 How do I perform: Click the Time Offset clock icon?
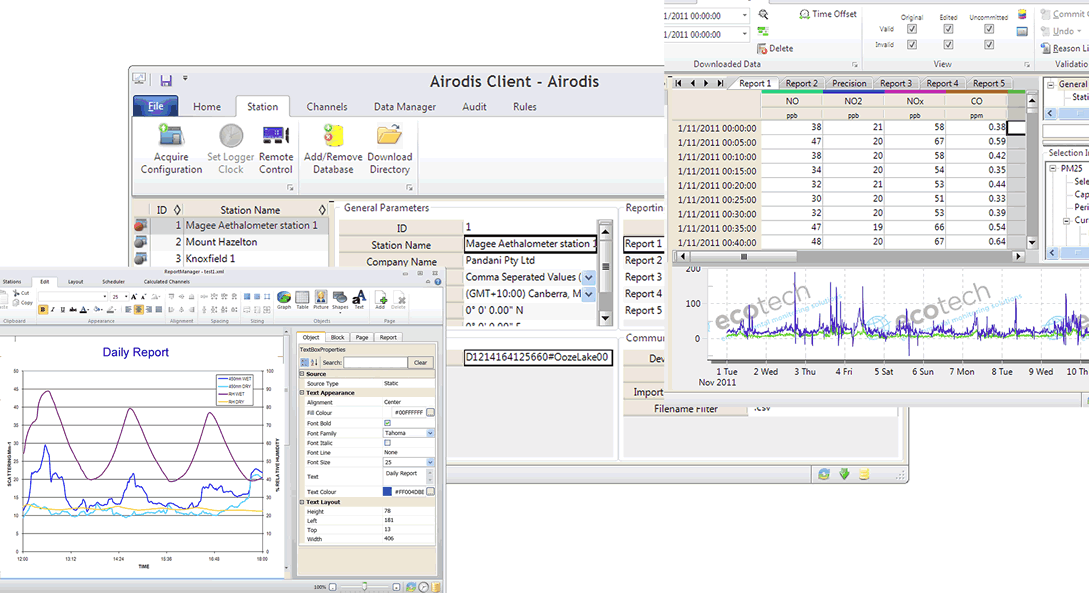(x=804, y=14)
